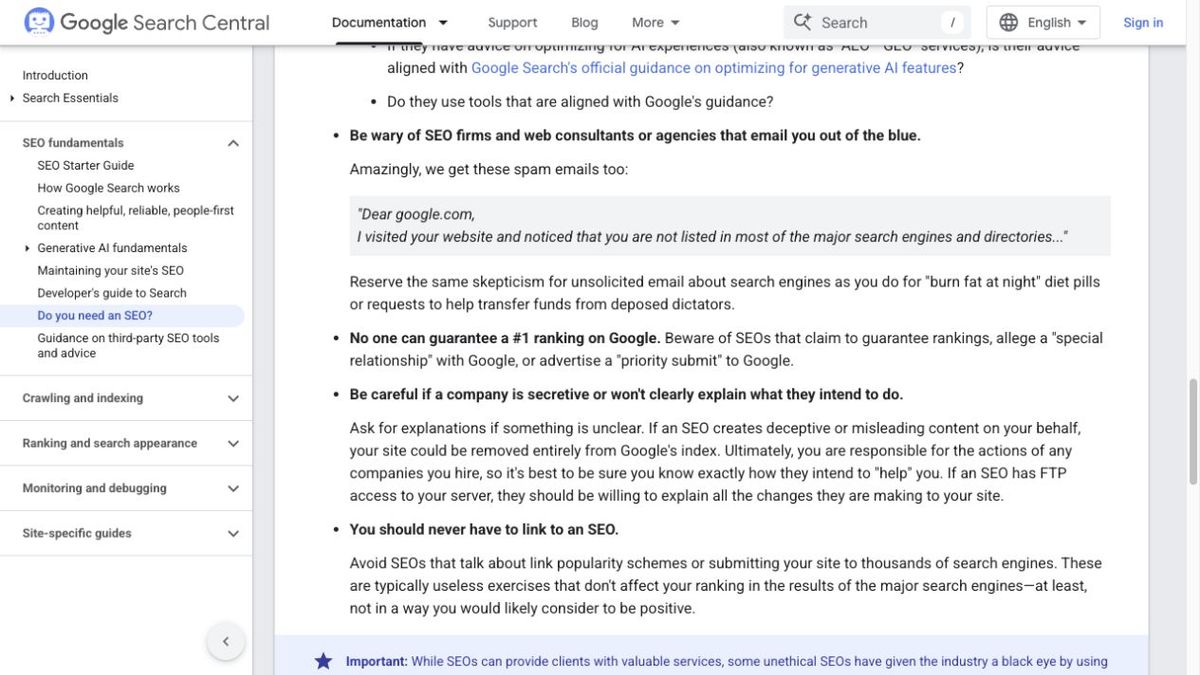Click the Google Search Central title text

(165, 22)
